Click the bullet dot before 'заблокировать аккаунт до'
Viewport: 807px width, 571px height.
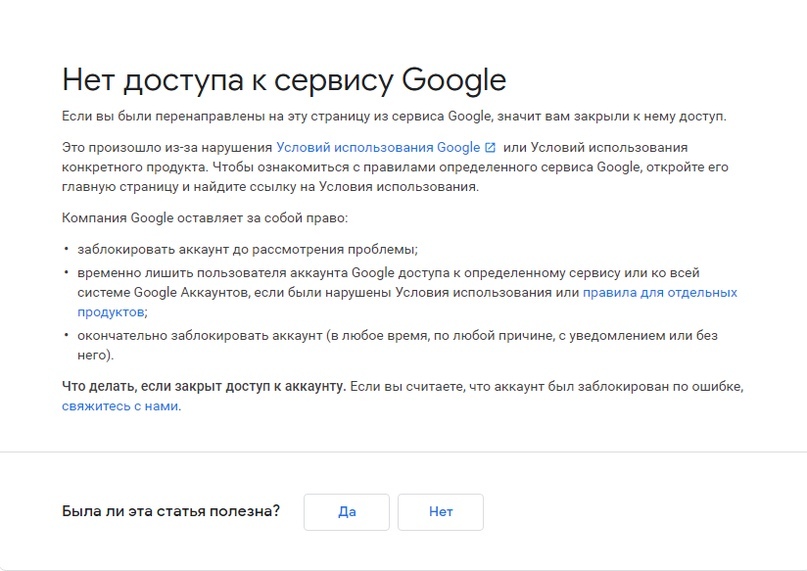click(x=66, y=249)
